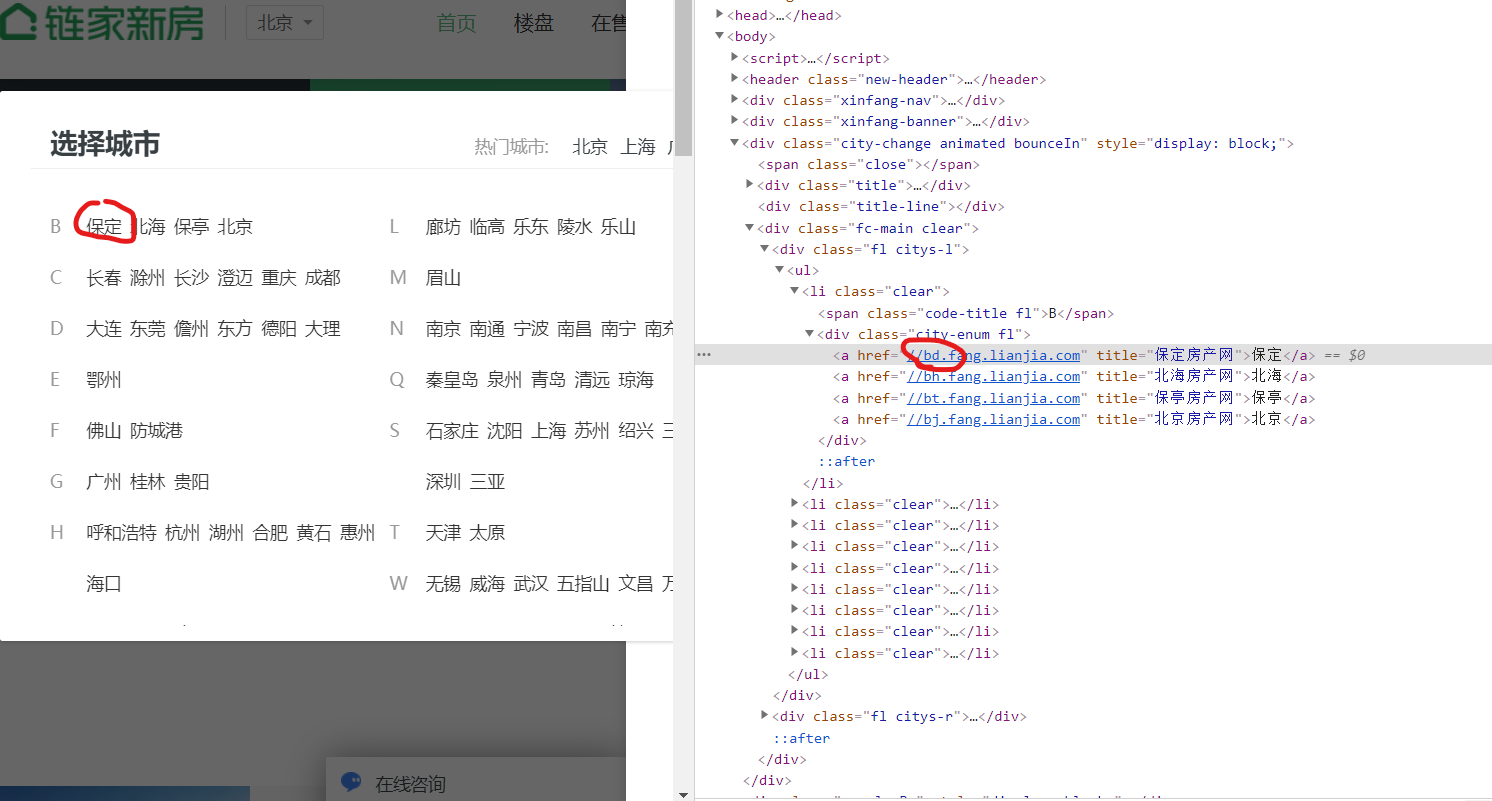Select city 石家庄 under letter S
Image resolution: width=1492 pixels, height=801 pixels.
(452, 431)
